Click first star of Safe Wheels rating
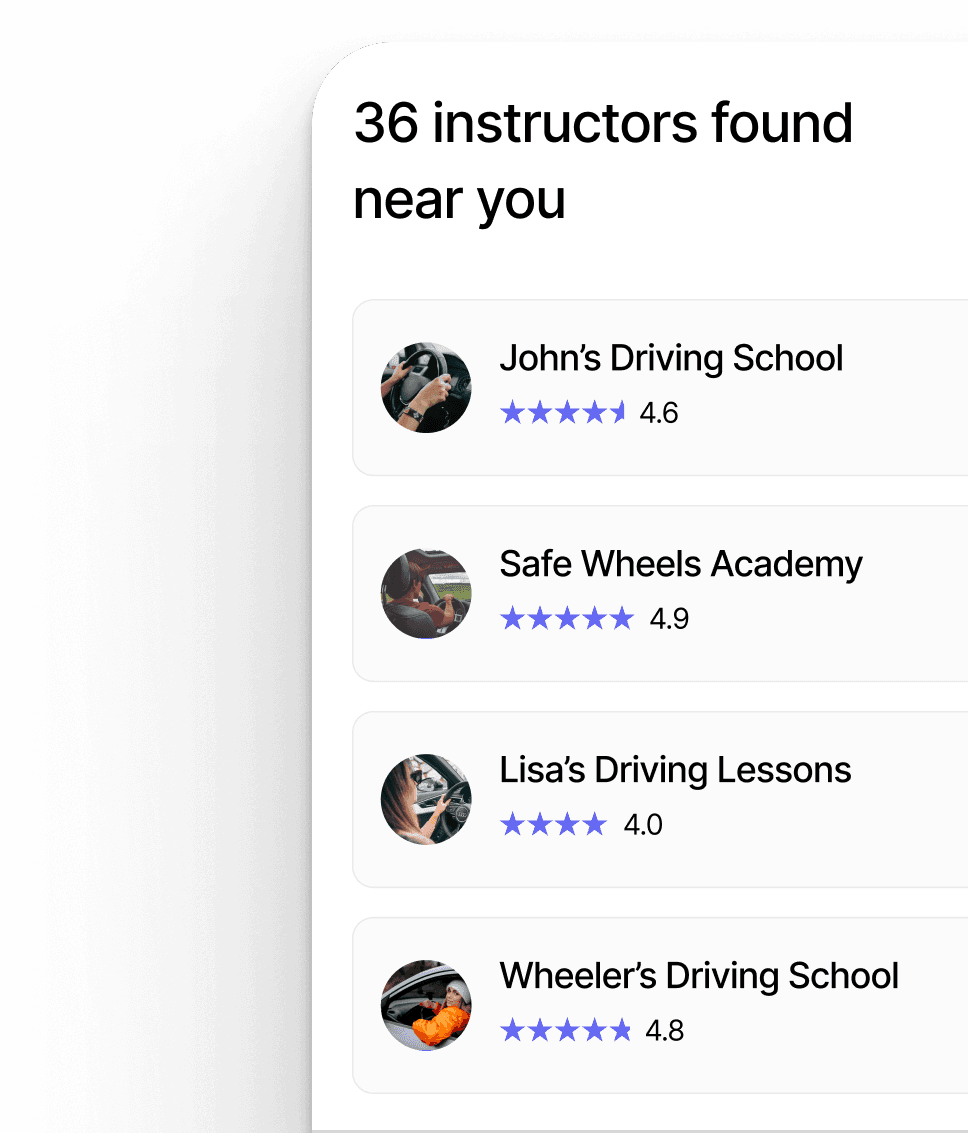Image resolution: width=968 pixels, height=1133 pixels. (x=512, y=618)
